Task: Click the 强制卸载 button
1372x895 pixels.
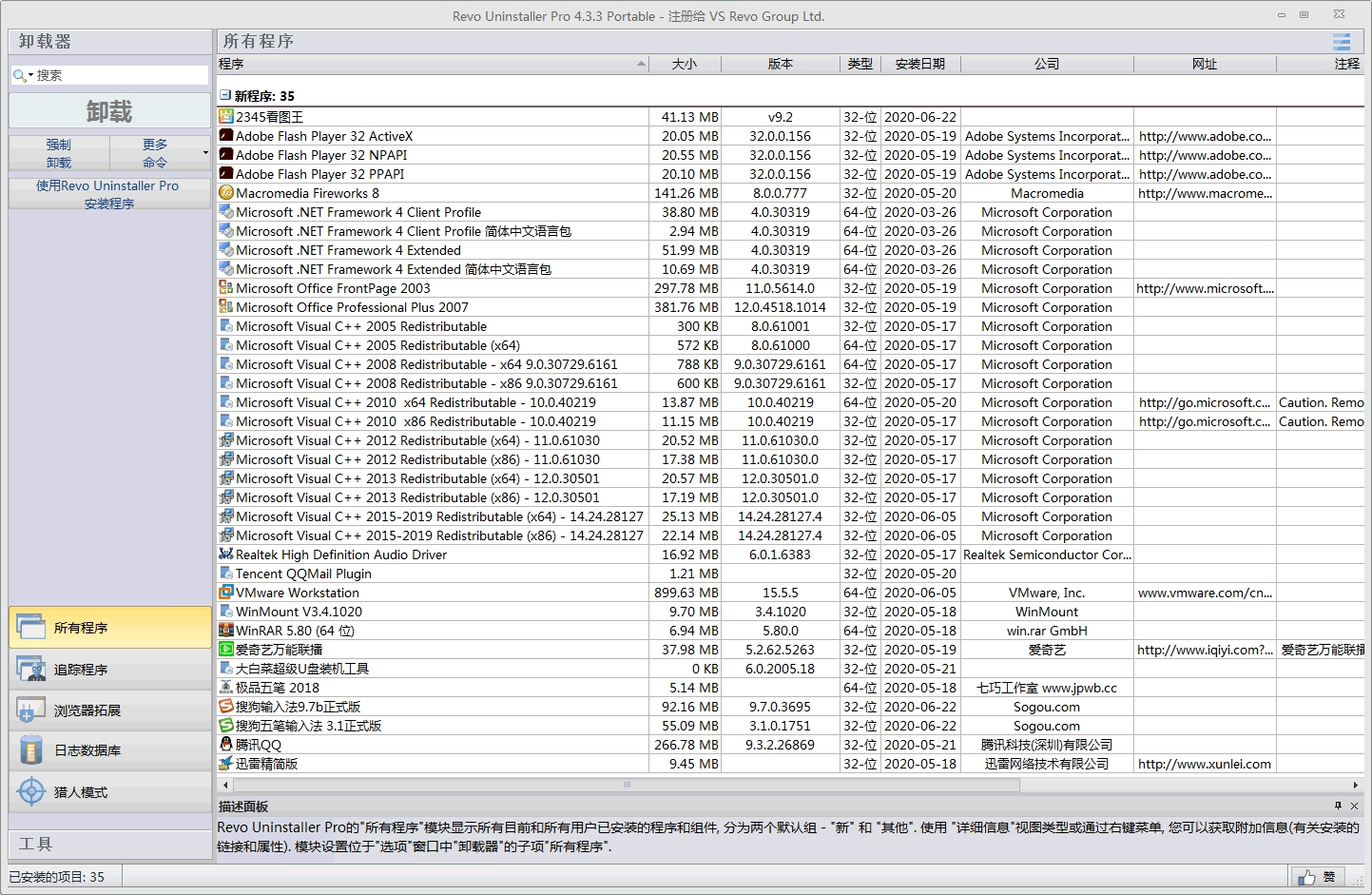Action: tap(59, 153)
